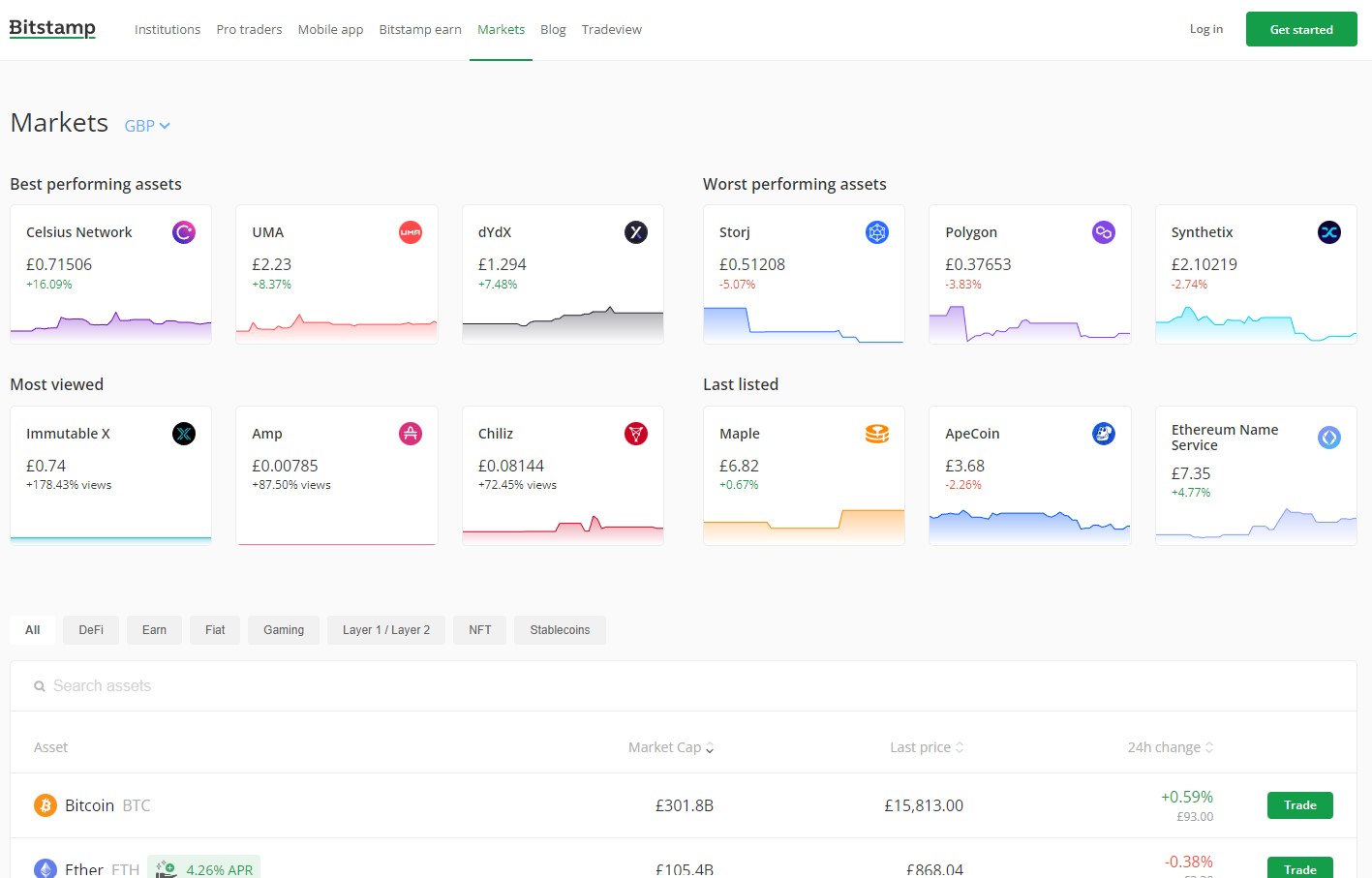Click Trade button for Bitcoin
The height and width of the screenshot is (878, 1372).
click(1299, 805)
